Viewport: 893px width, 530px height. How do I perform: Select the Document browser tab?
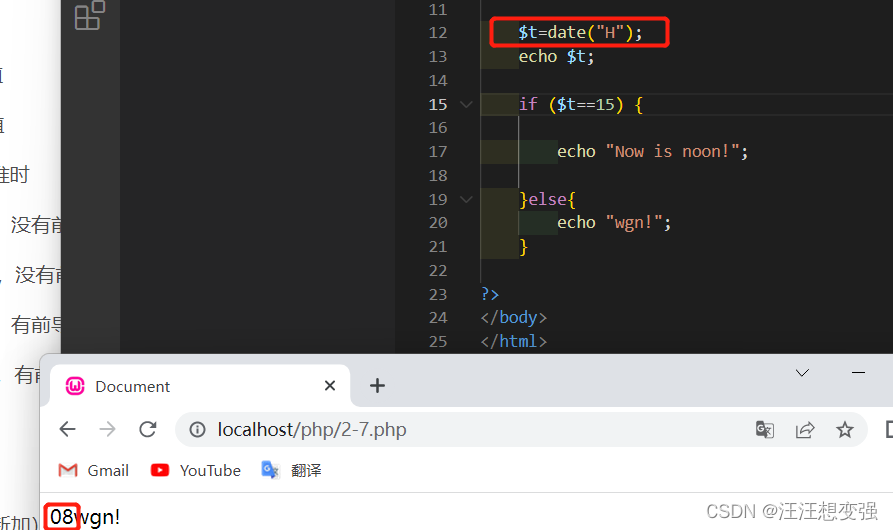(199, 386)
